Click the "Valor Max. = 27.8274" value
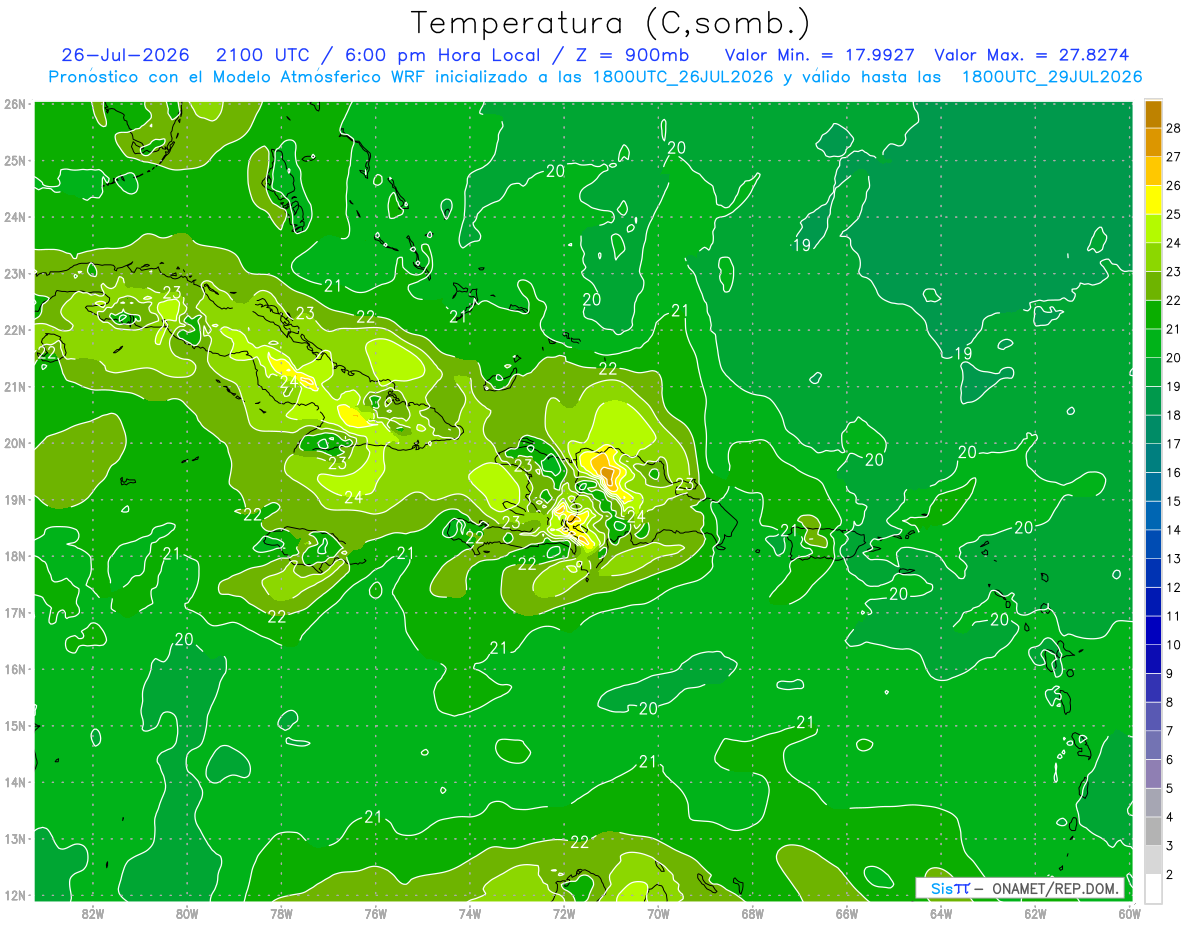The image size is (1200, 927). pos(1031,55)
